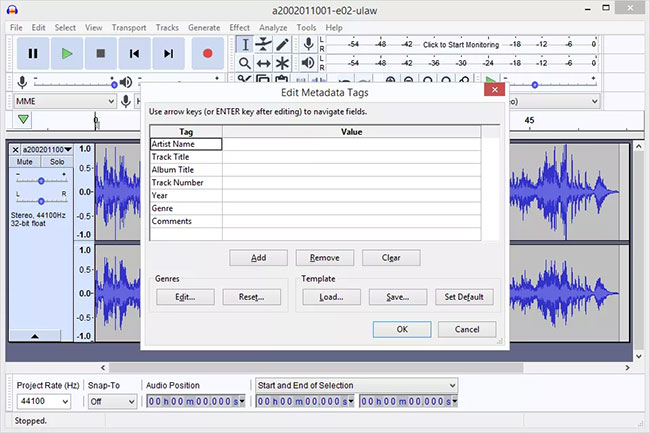
Task: Open the Select menu
Action: pos(65,27)
